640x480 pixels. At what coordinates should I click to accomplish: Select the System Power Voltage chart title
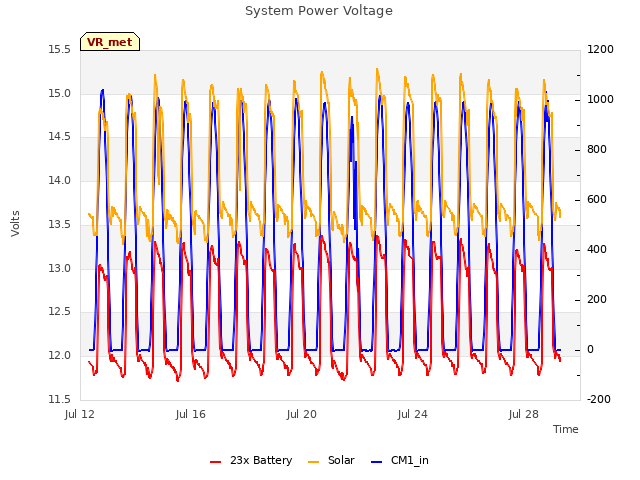319,11
